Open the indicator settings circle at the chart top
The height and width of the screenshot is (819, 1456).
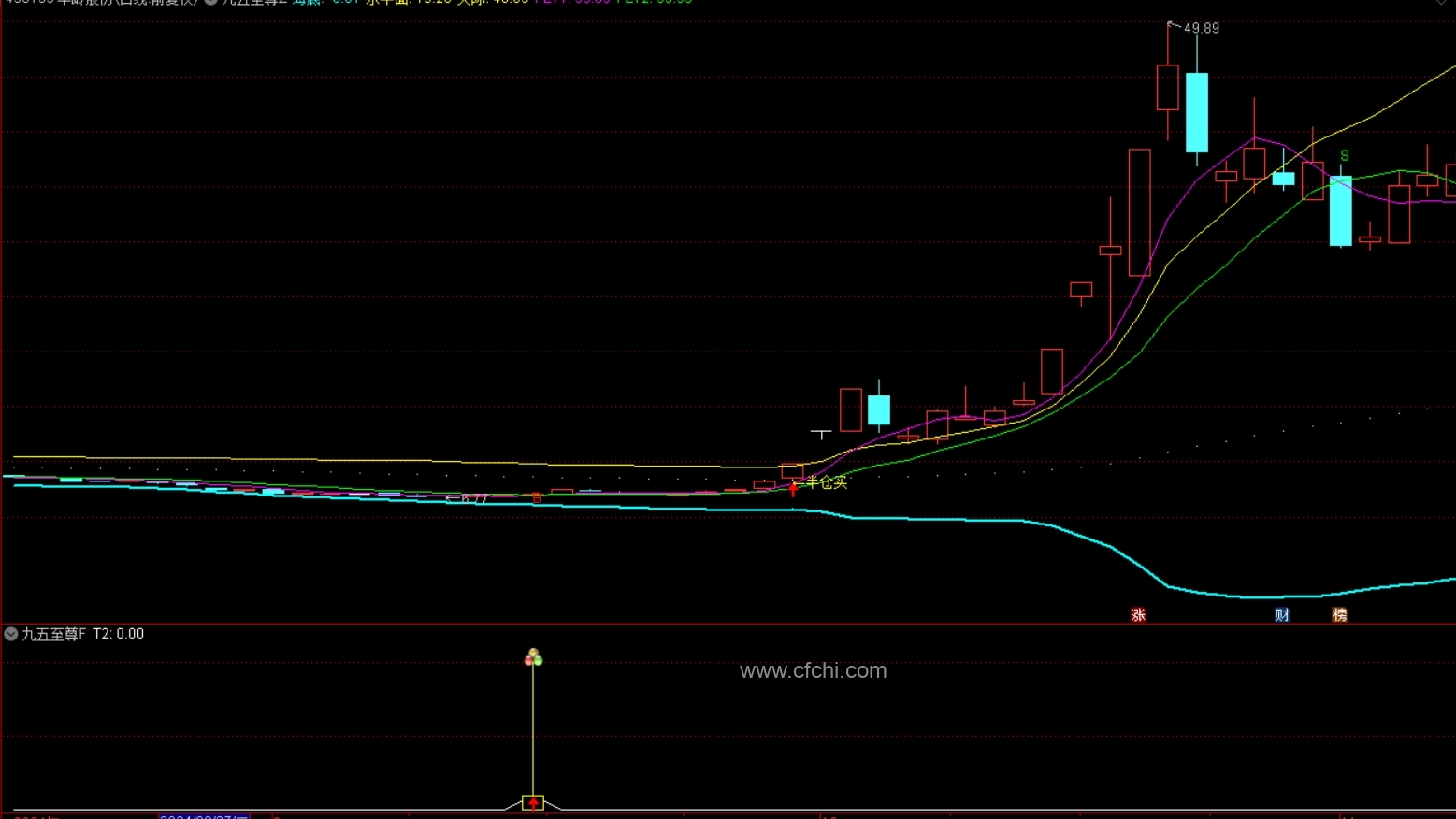(x=211, y=2)
